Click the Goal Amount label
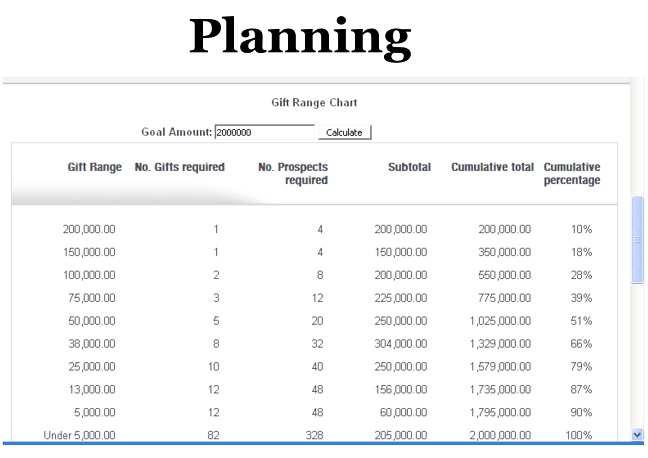 coord(176,132)
